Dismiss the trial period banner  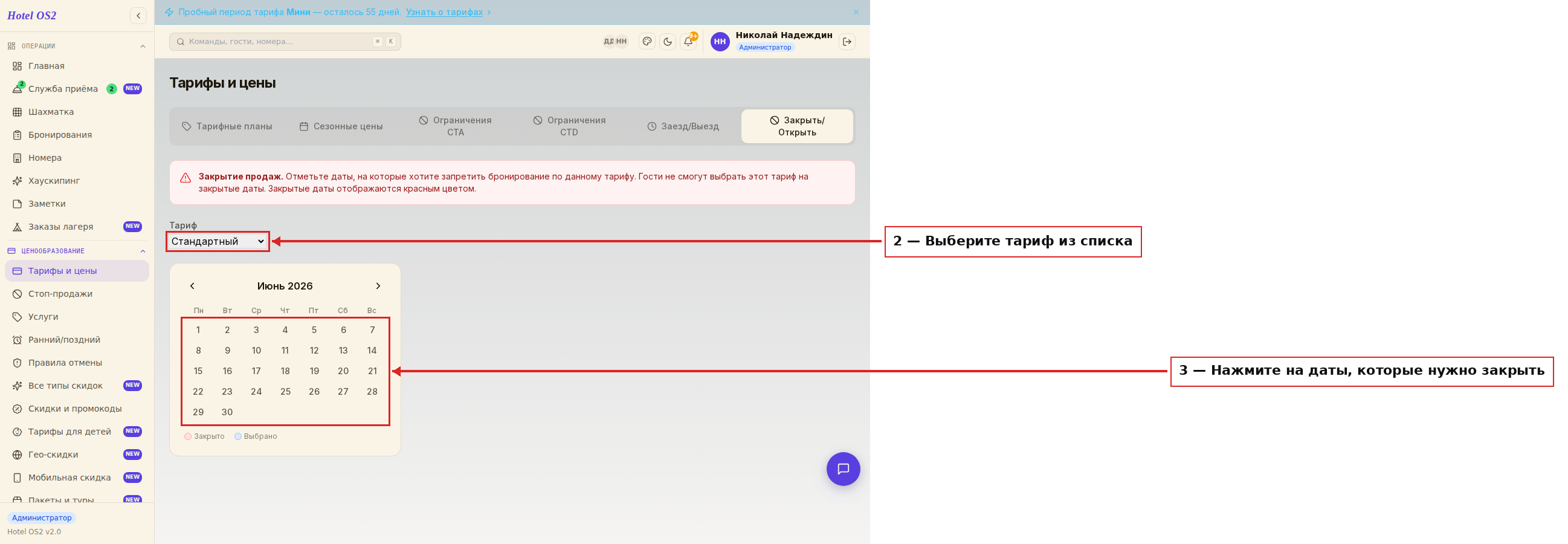pyautogui.click(x=856, y=12)
